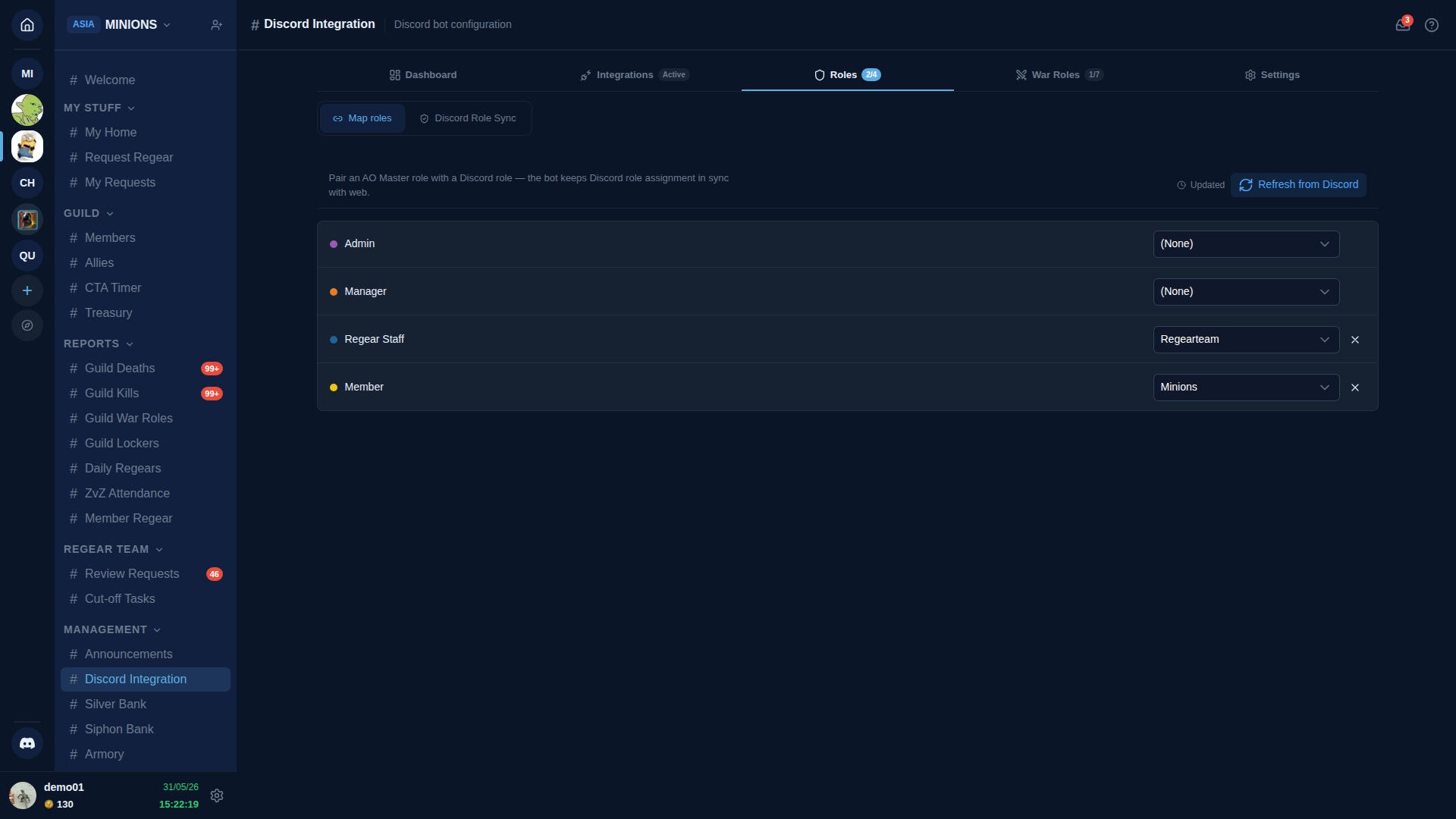The width and height of the screenshot is (1456, 819).
Task: Open user settings gear icon beside demo01
Action: [217, 795]
